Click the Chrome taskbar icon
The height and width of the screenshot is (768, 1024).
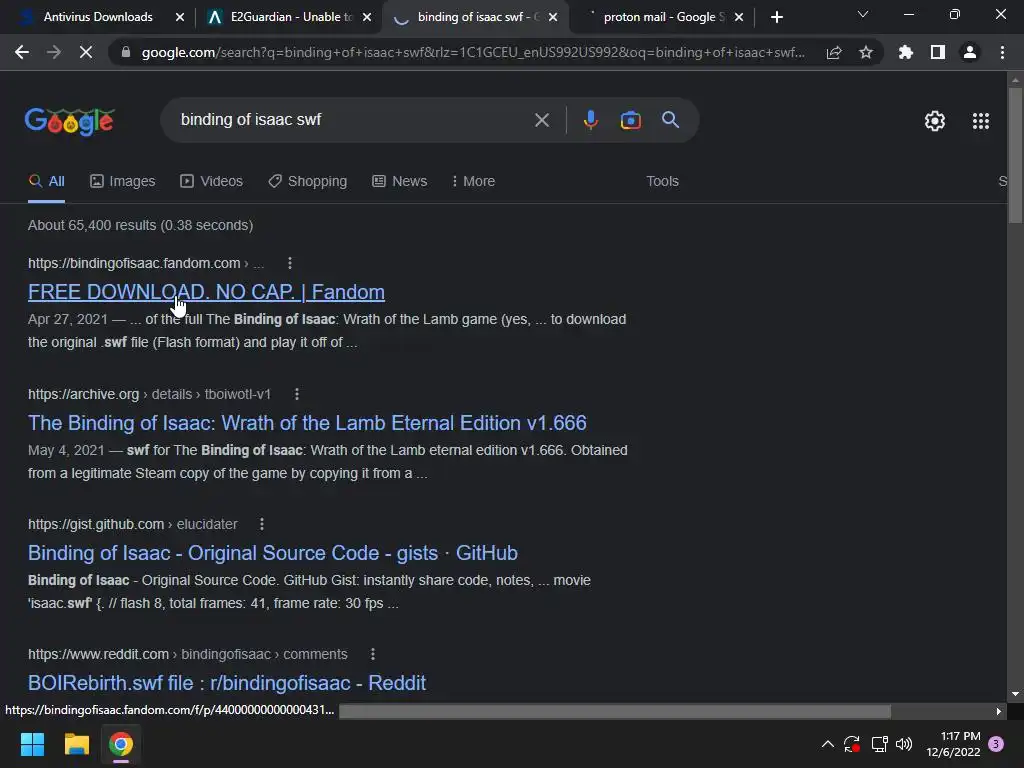(121, 744)
